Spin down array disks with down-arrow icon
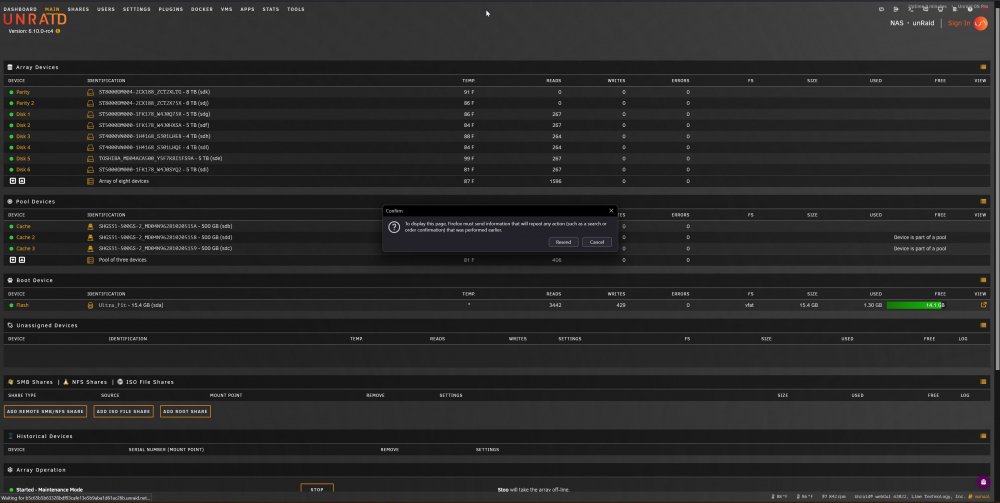The image size is (1000, 503). pyautogui.click(x=13, y=181)
